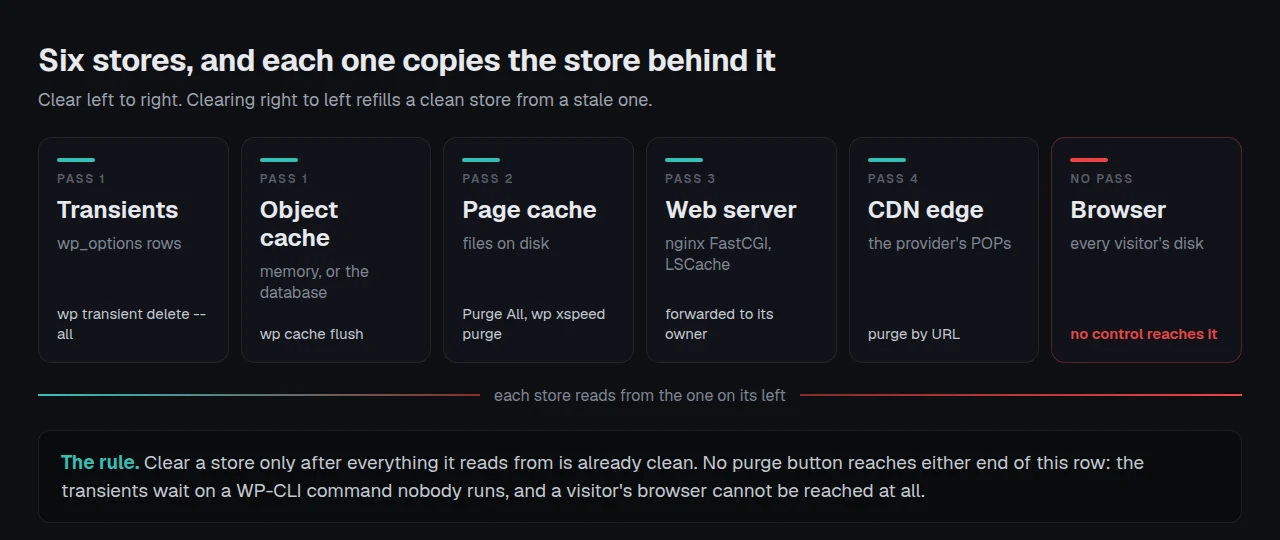Click the "PASS 2" label
Image resolution: width=1280 pixels, height=540 pixels.
[x=488, y=178]
